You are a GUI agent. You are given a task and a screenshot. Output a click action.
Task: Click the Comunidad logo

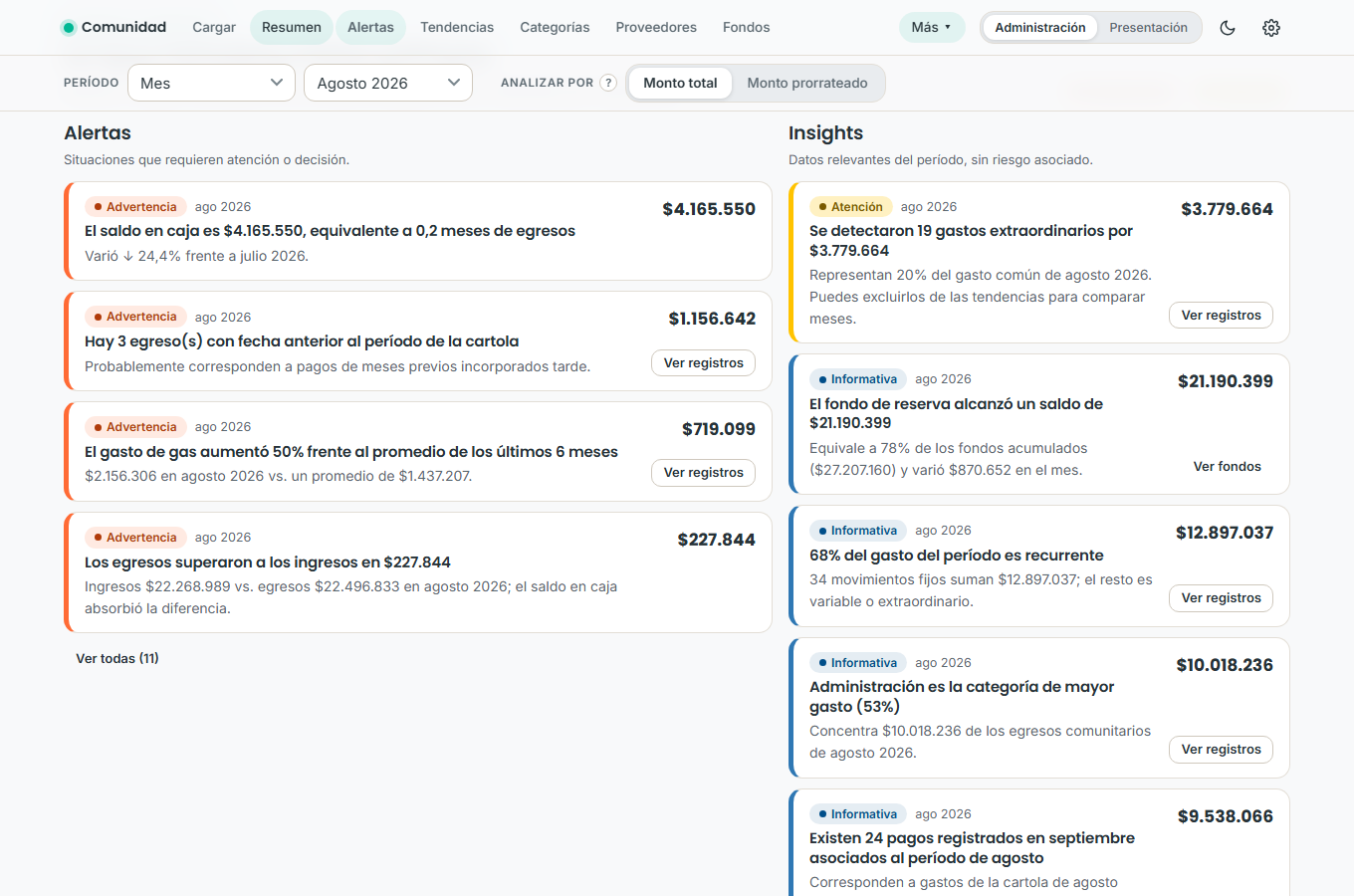click(113, 27)
